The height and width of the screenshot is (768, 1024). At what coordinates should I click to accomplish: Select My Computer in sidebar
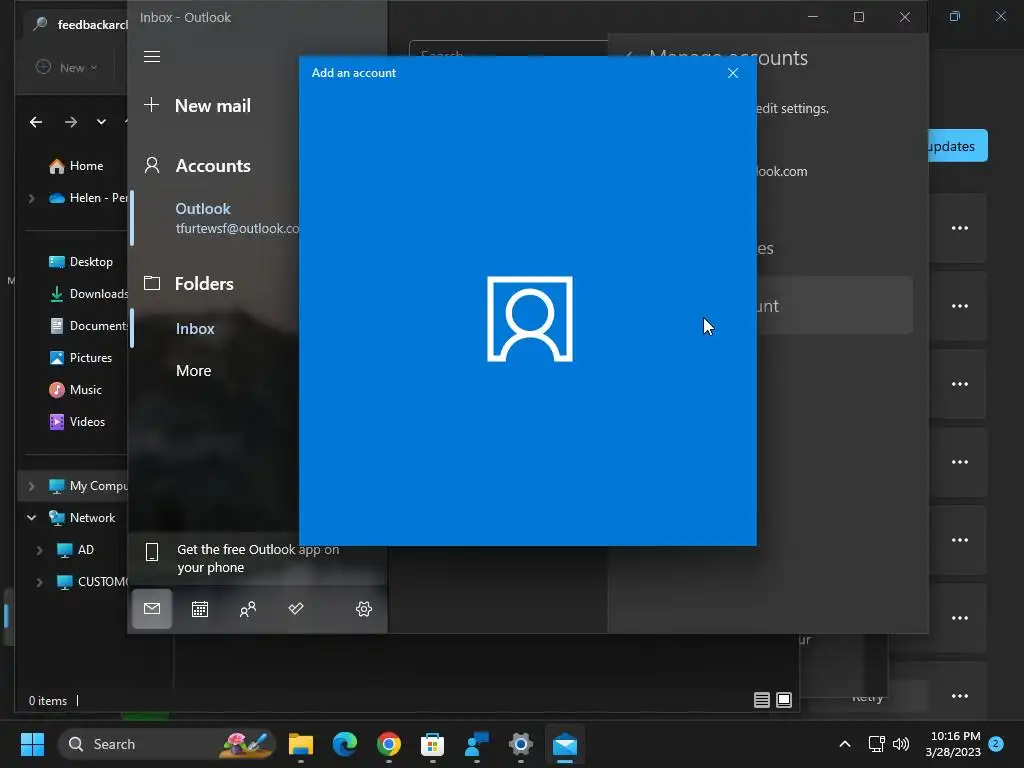point(88,486)
